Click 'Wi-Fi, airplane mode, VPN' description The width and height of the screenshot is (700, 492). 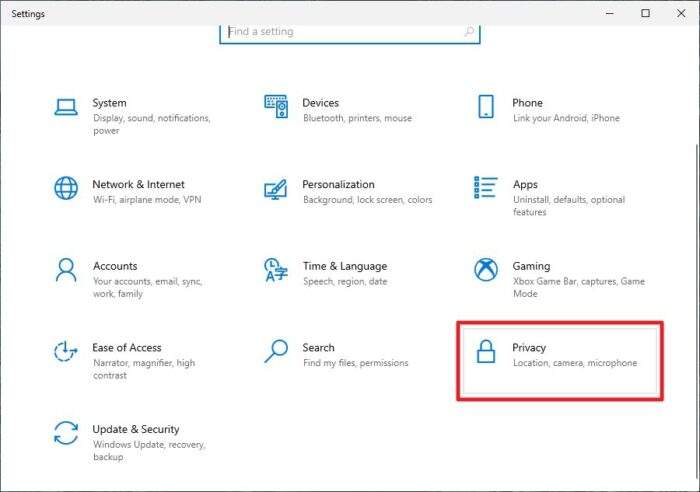147,200
